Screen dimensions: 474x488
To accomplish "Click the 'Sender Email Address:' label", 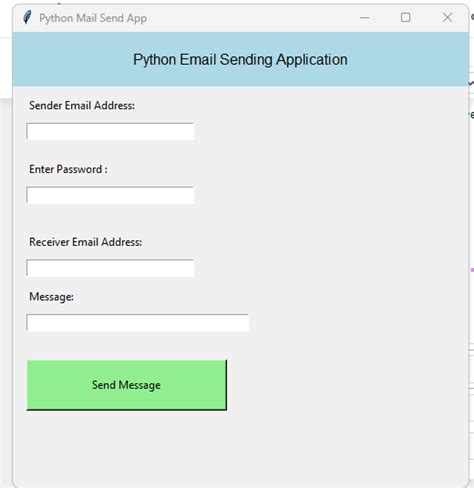I will [x=82, y=105].
